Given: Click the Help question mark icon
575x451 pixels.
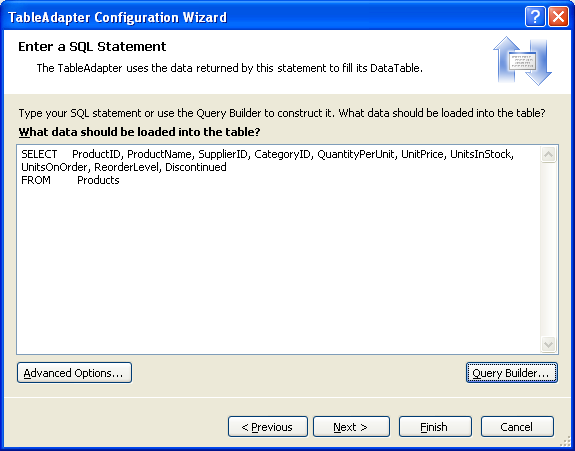Looking at the screenshot, I should (x=535, y=17).
